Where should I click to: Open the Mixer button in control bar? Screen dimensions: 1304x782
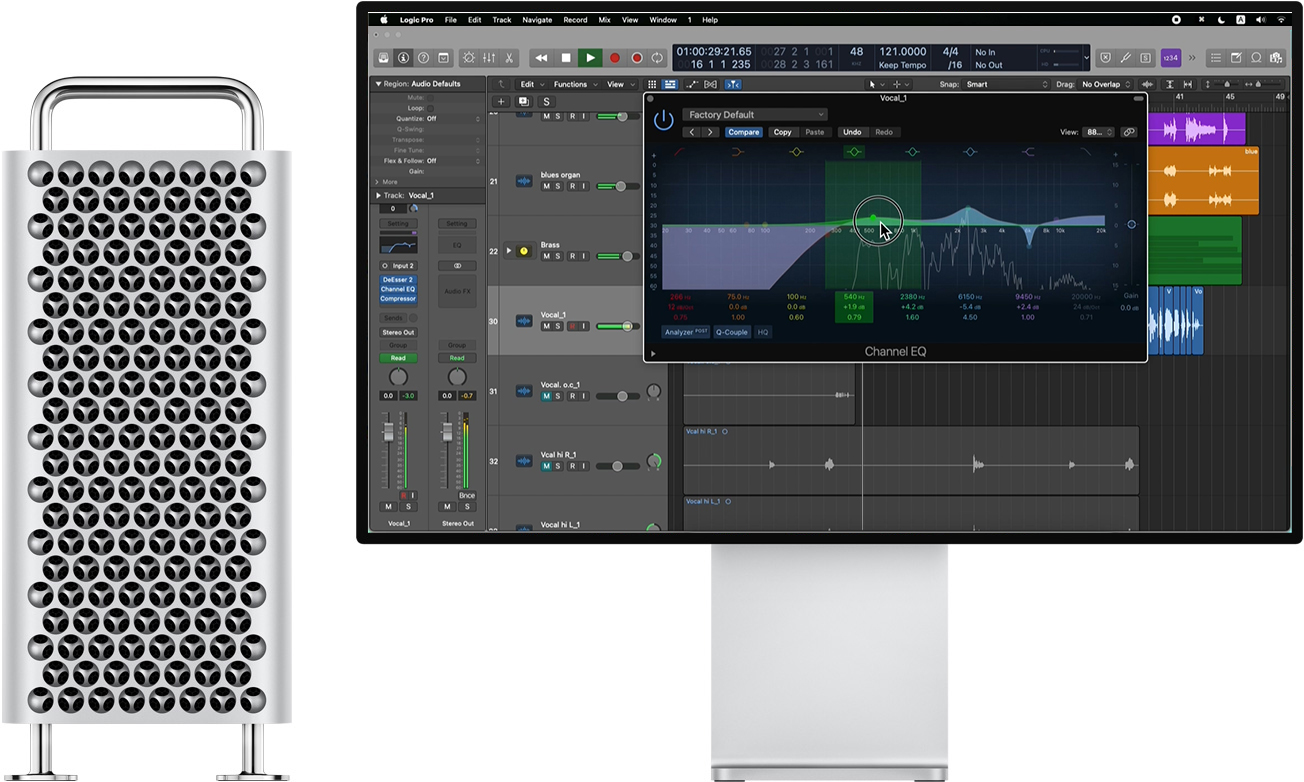[x=489, y=58]
